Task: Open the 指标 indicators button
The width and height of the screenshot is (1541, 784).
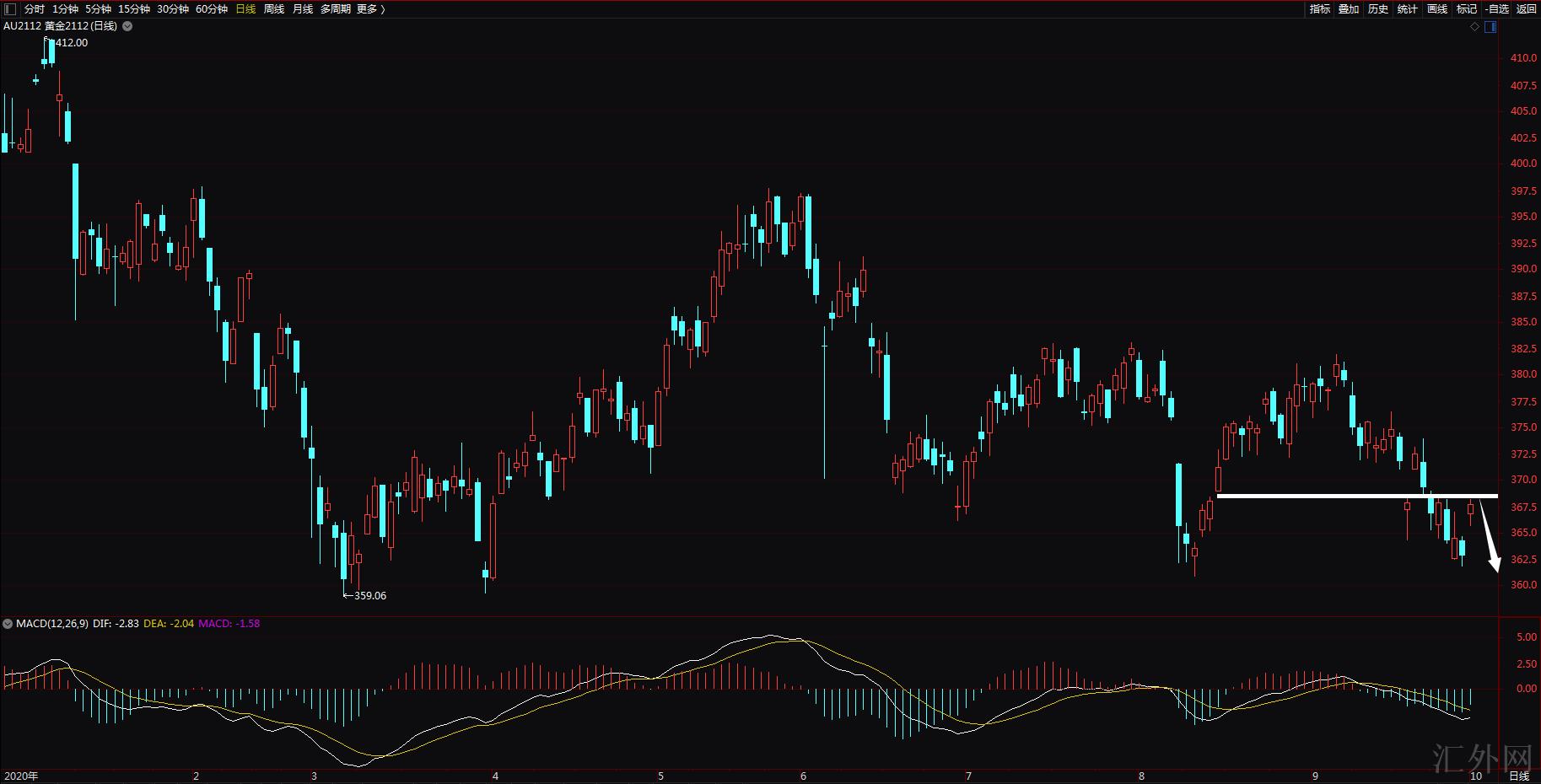Action: (x=1319, y=8)
